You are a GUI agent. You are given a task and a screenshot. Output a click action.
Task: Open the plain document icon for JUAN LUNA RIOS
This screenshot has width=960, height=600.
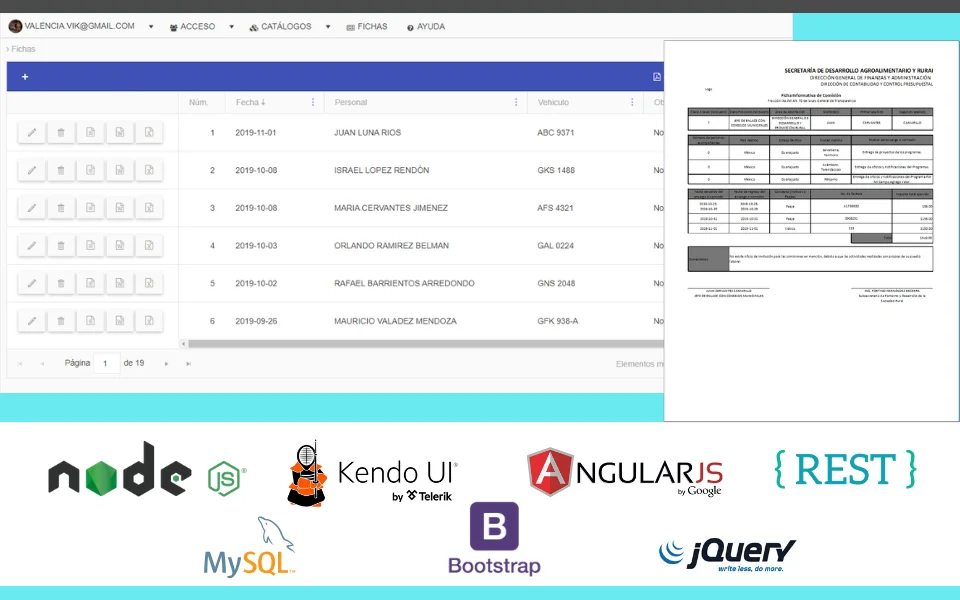(91, 132)
